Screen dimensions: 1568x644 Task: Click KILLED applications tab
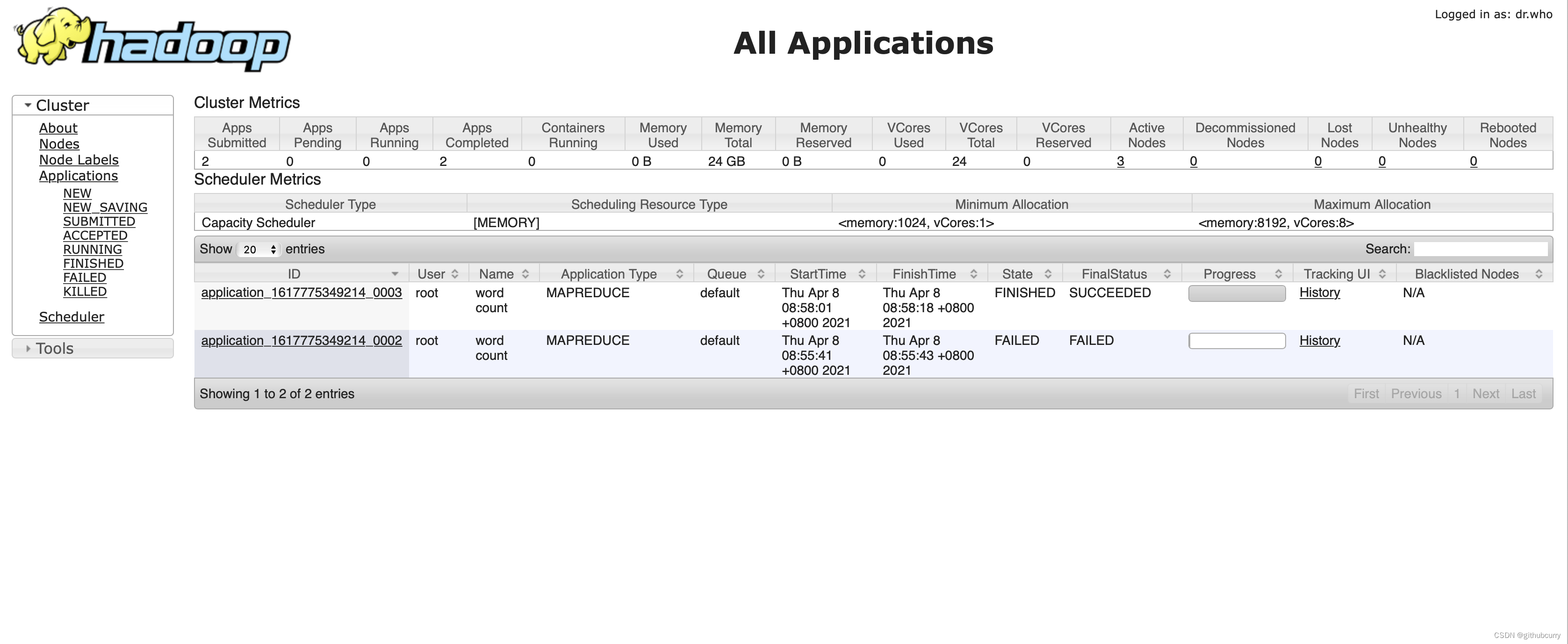click(x=84, y=291)
